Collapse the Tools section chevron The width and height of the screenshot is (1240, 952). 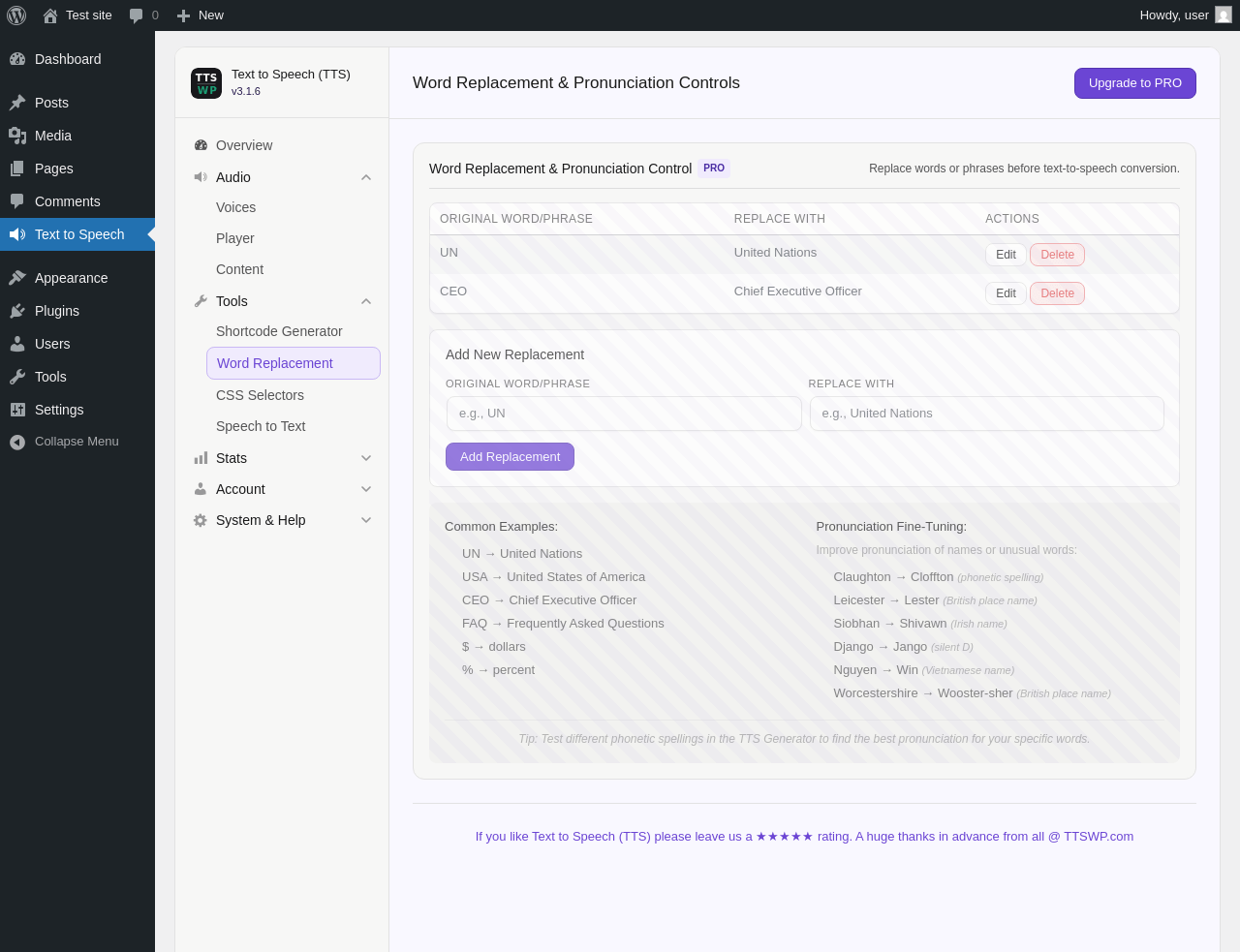[366, 301]
